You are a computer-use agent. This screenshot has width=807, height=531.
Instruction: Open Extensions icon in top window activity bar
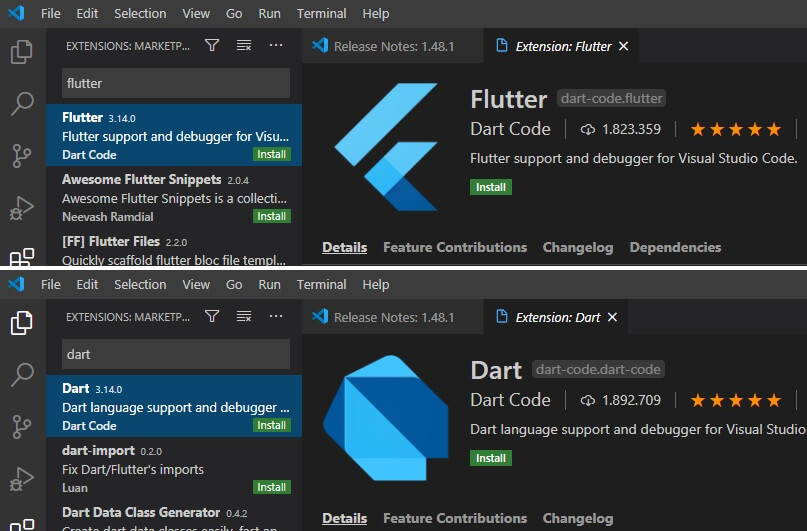22,257
